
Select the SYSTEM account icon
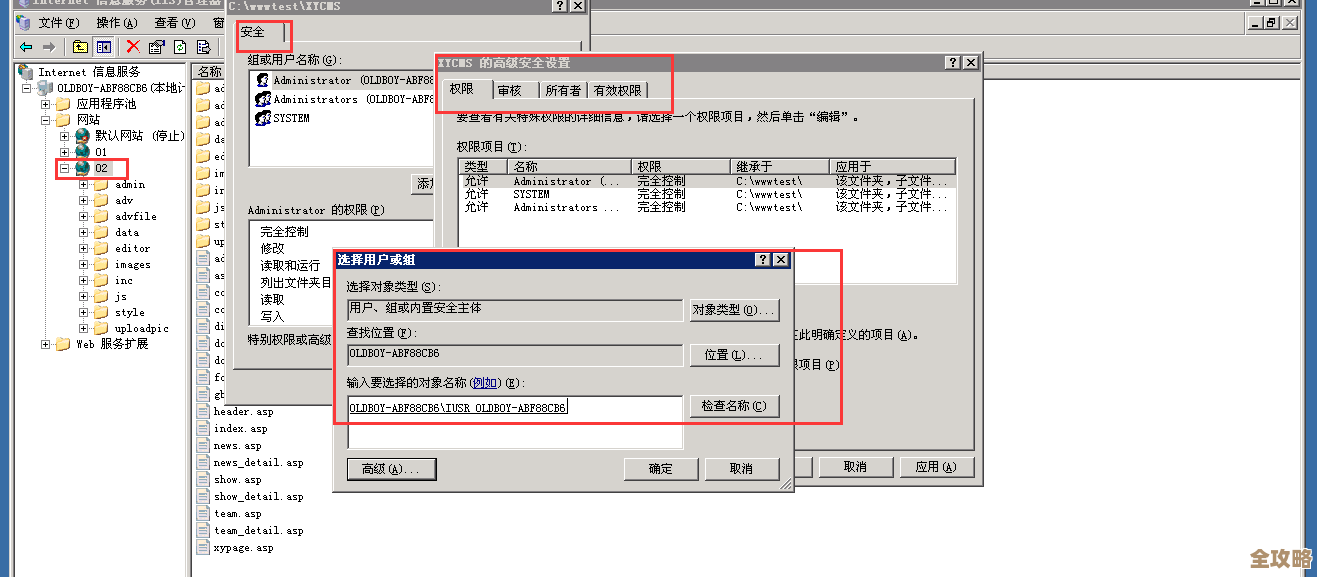262,118
